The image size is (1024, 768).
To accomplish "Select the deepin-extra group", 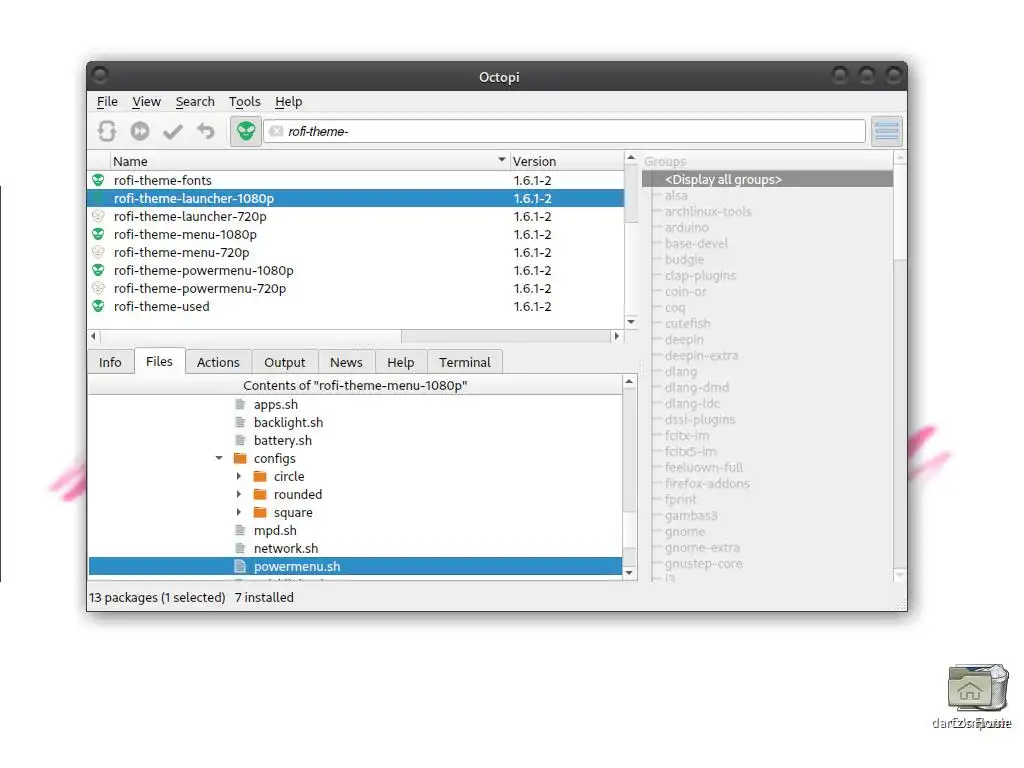I will 701,356.
